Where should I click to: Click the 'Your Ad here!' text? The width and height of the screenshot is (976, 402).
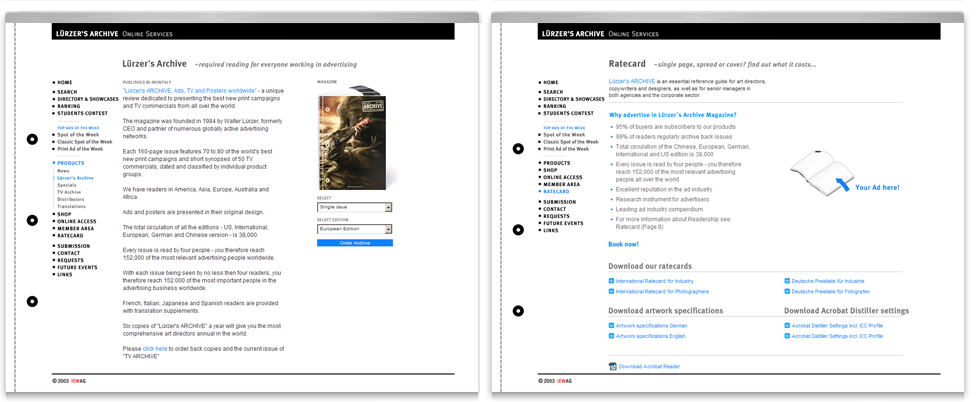tap(877, 187)
